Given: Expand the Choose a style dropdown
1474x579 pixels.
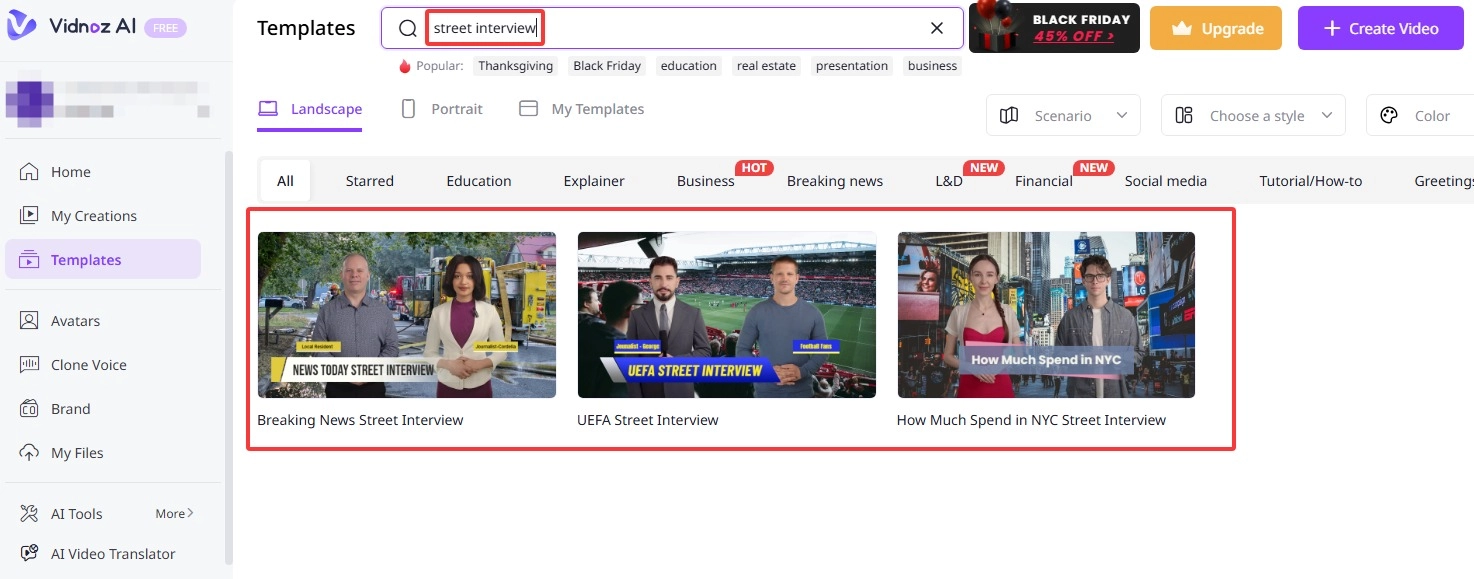Looking at the screenshot, I should [x=1252, y=115].
